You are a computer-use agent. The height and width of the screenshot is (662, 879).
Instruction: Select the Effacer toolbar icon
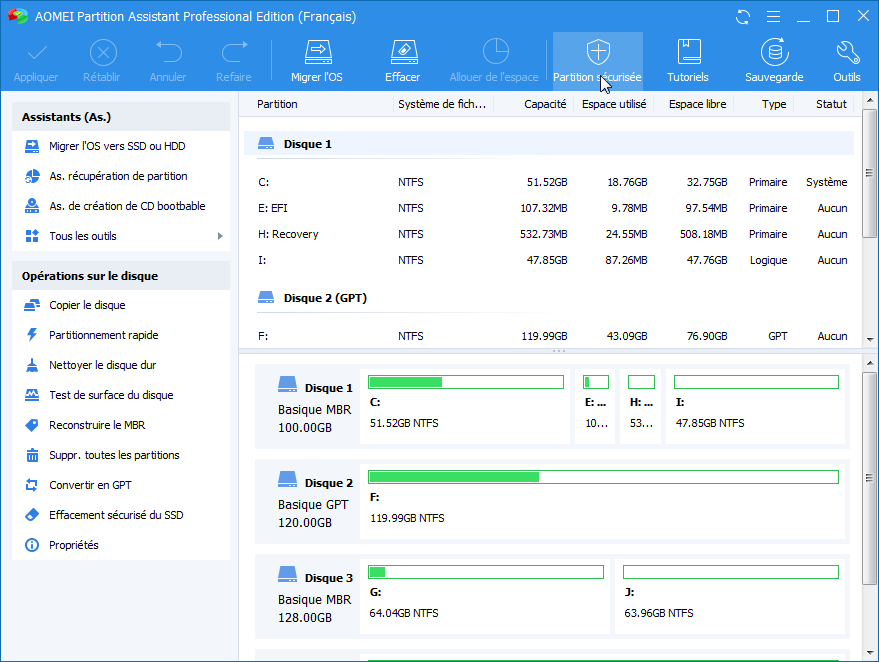(402, 60)
